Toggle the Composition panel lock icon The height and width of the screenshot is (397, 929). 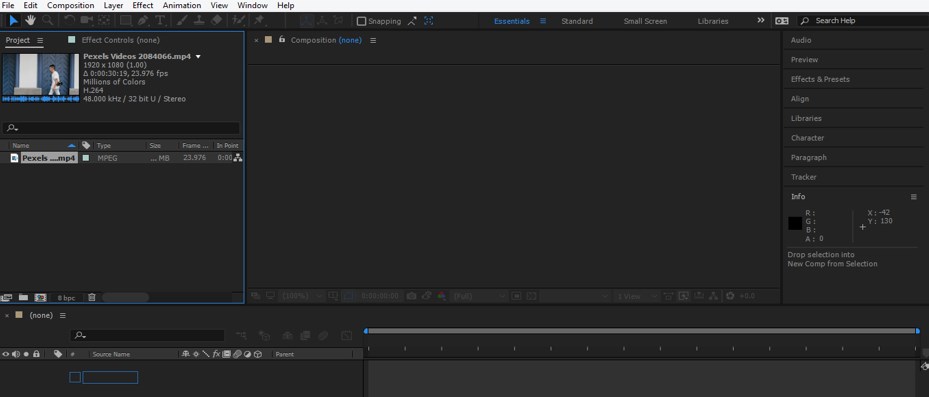click(282, 40)
